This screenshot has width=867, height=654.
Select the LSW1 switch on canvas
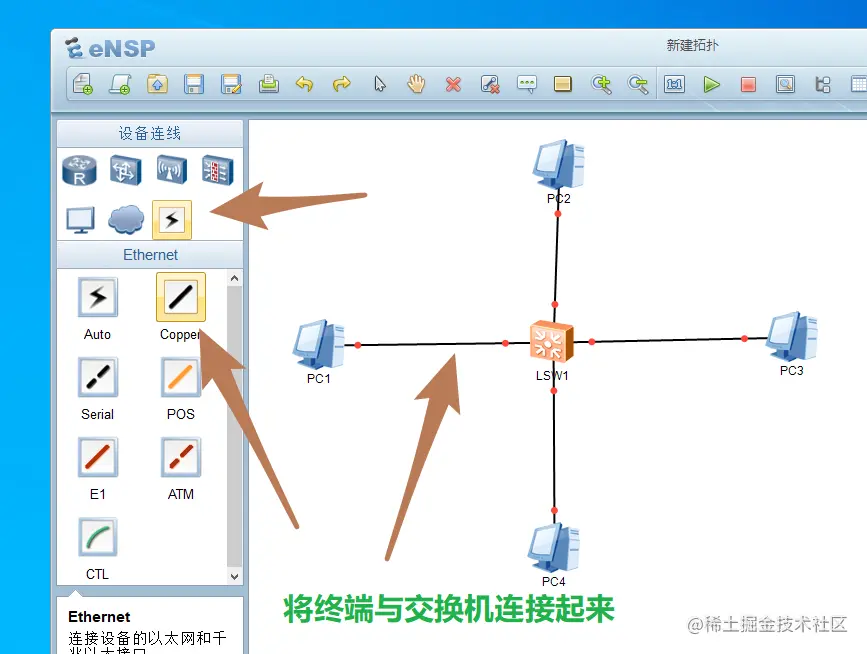(551, 340)
